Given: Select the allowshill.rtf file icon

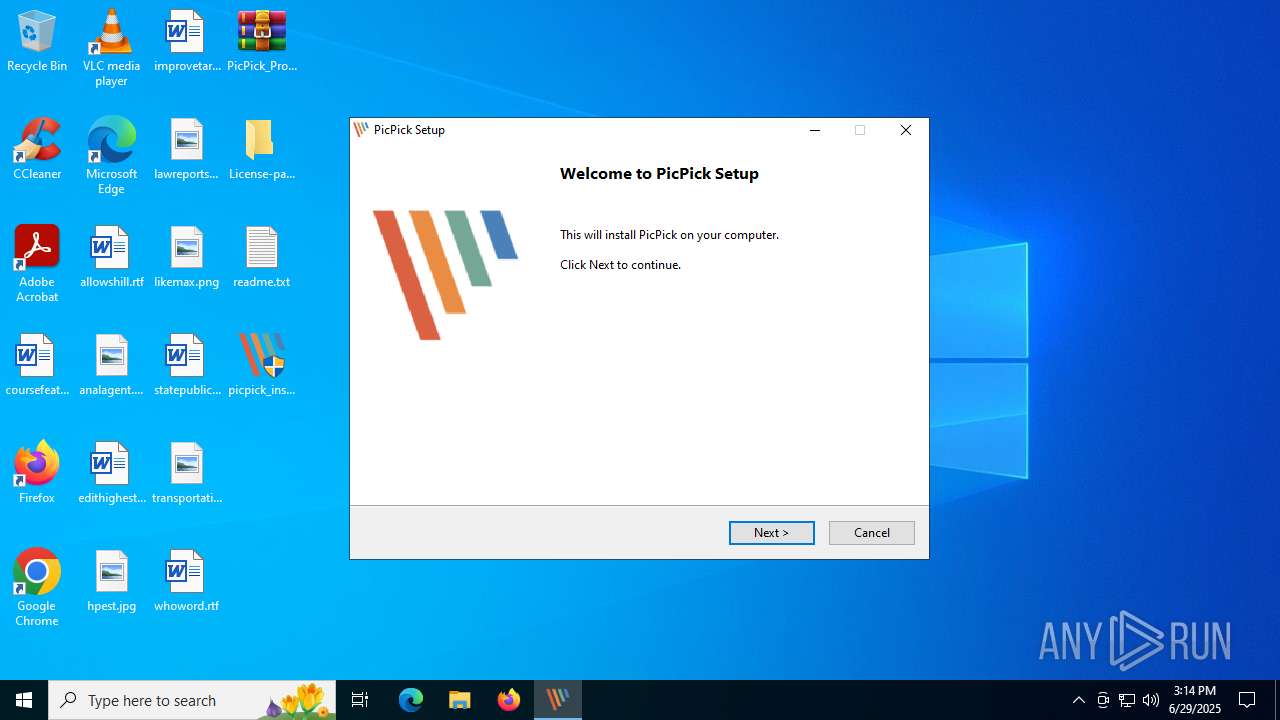Looking at the screenshot, I should point(111,258).
